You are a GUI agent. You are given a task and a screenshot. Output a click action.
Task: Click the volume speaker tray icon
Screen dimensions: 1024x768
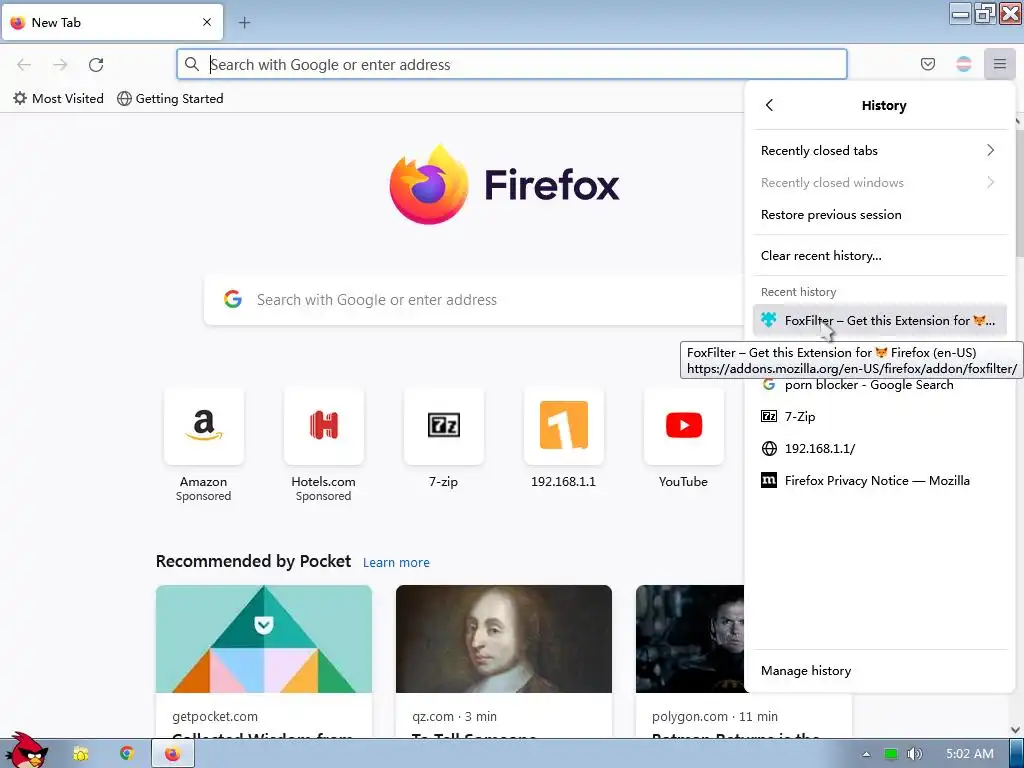[x=914, y=754]
